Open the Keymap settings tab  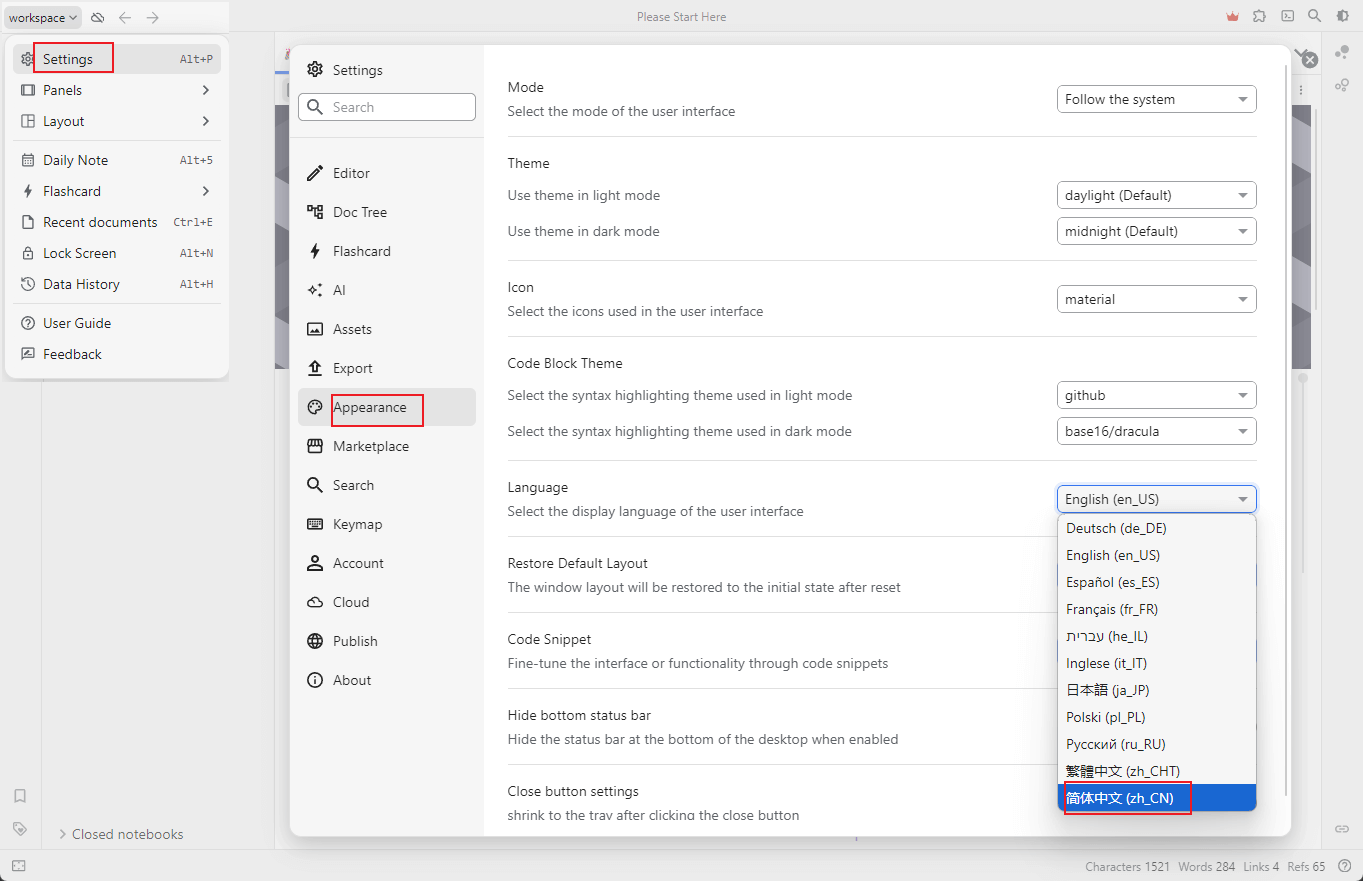coord(357,524)
